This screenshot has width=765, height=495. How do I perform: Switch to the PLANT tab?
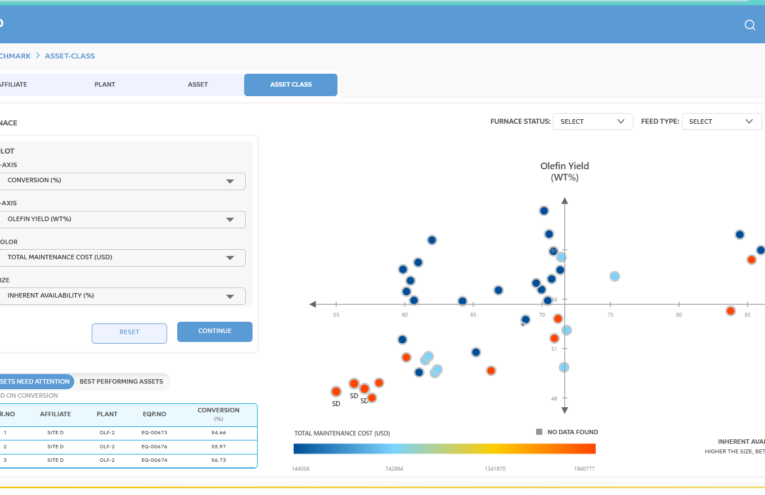tap(105, 84)
